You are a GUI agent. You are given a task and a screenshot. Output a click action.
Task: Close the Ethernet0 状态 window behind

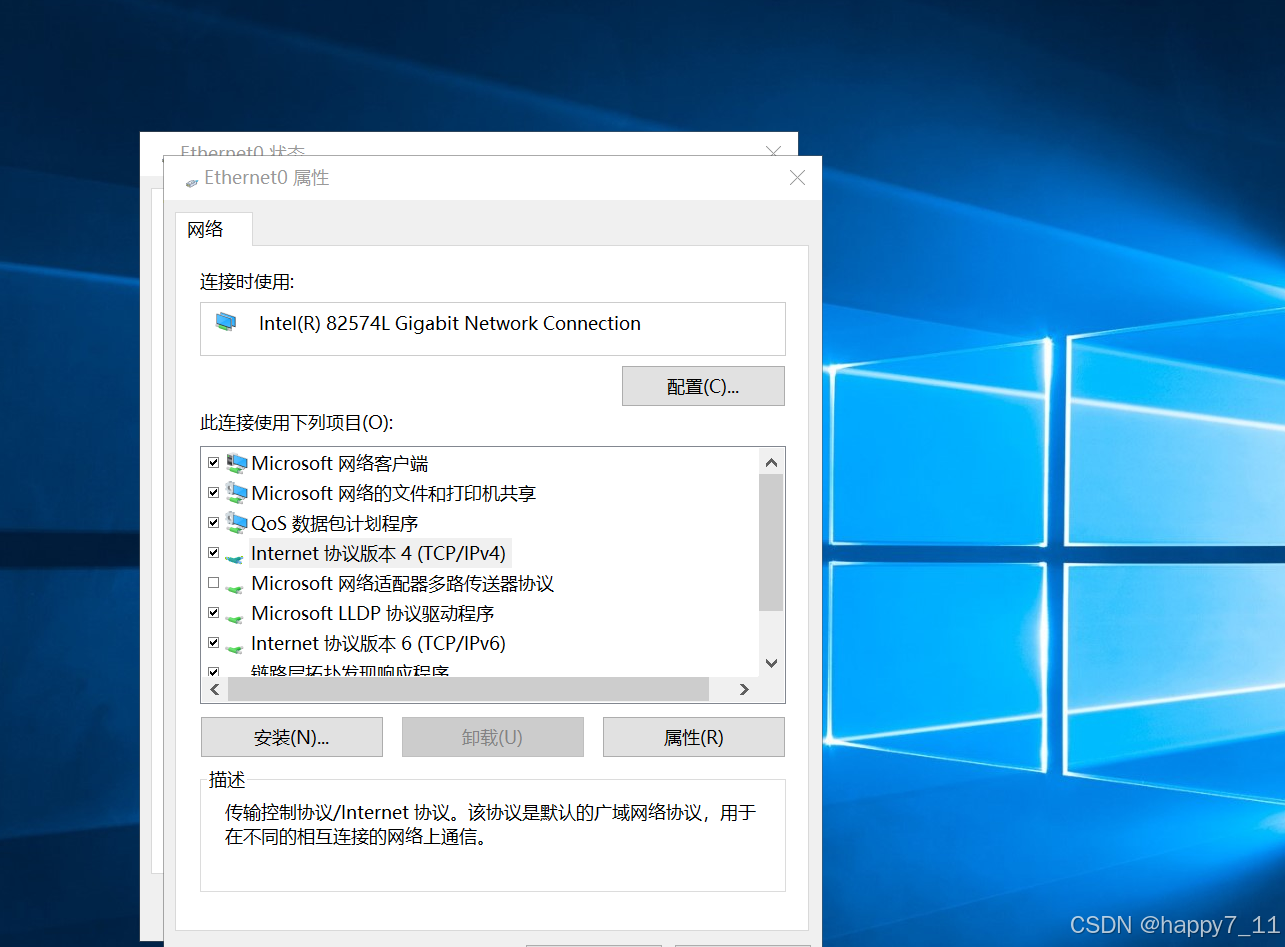[x=773, y=150]
